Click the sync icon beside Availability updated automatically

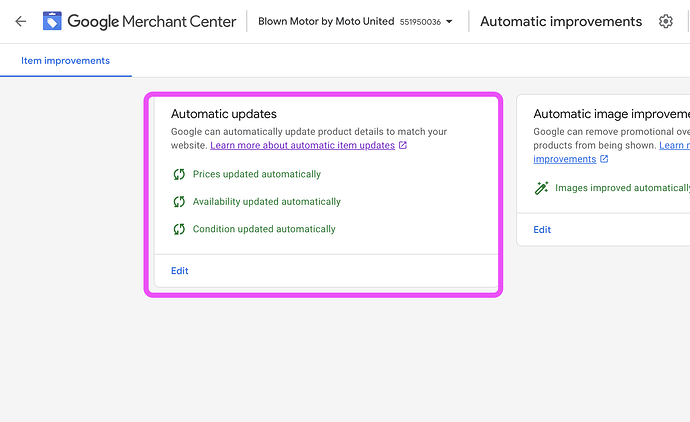(179, 202)
